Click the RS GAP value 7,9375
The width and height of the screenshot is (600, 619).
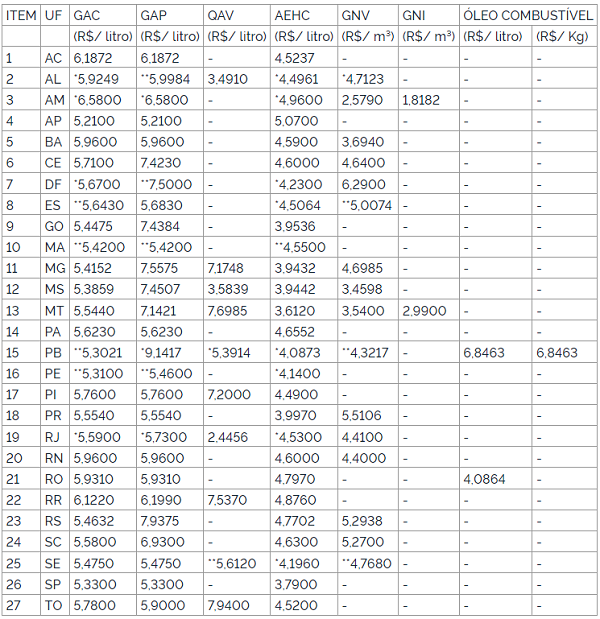pyautogui.click(x=160, y=521)
